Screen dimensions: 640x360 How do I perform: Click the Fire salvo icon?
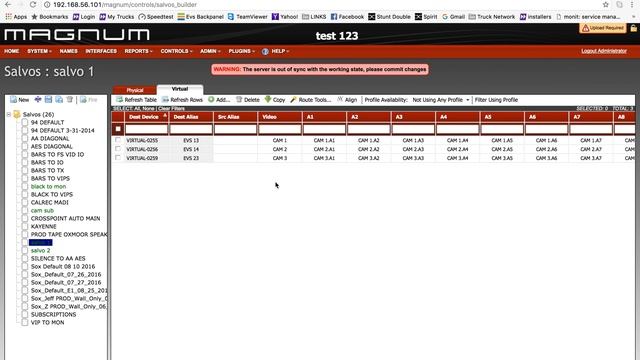(83, 100)
